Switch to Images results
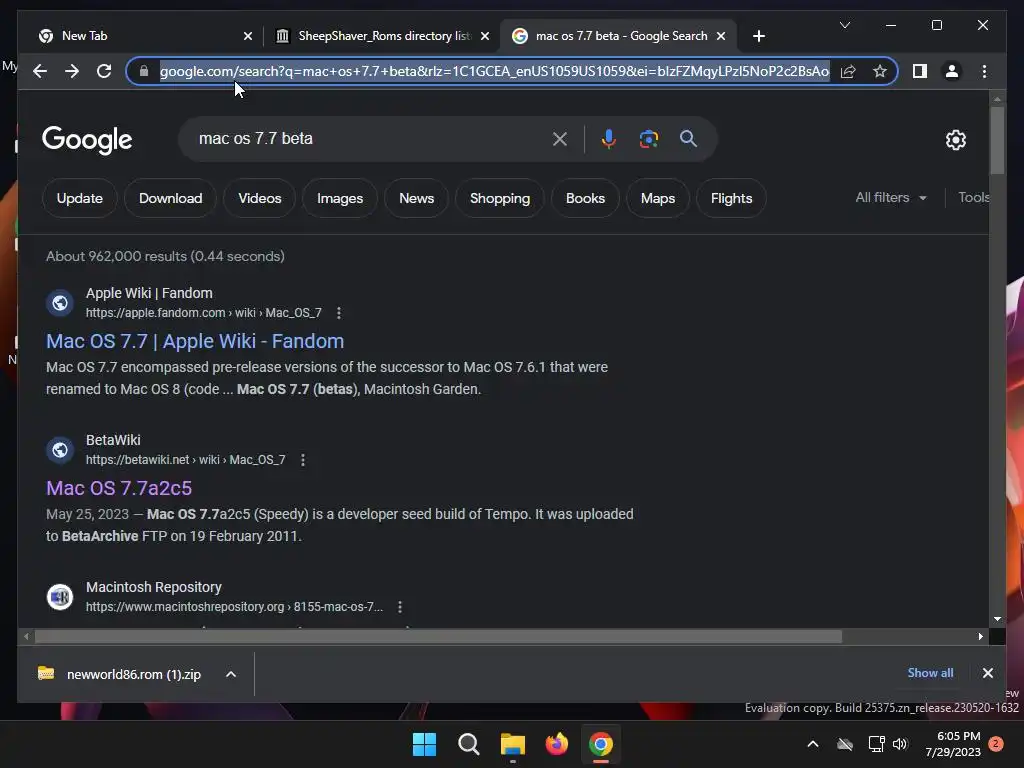The width and height of the screenshot is (1024, 768). [x=340, y=198]
